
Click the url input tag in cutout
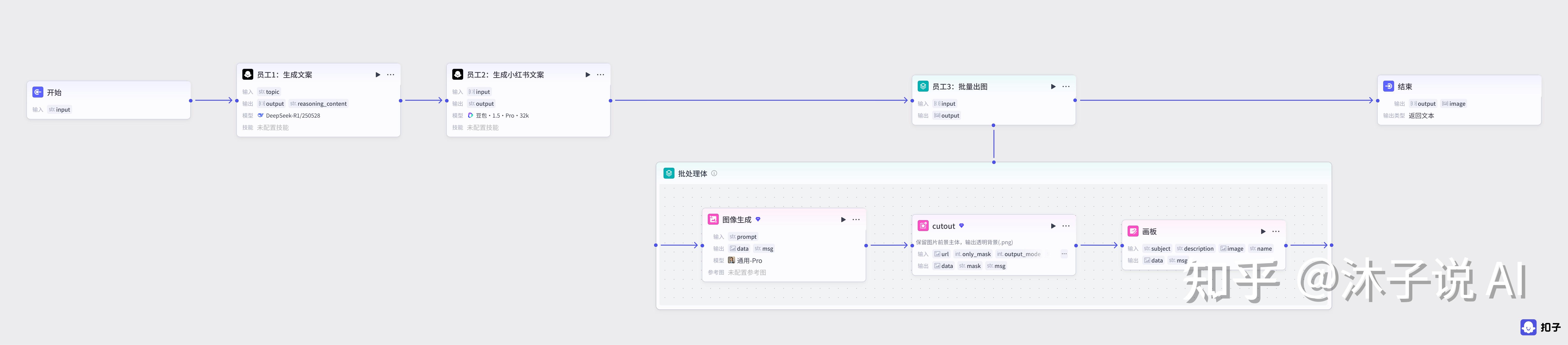(x=942, y=254)
